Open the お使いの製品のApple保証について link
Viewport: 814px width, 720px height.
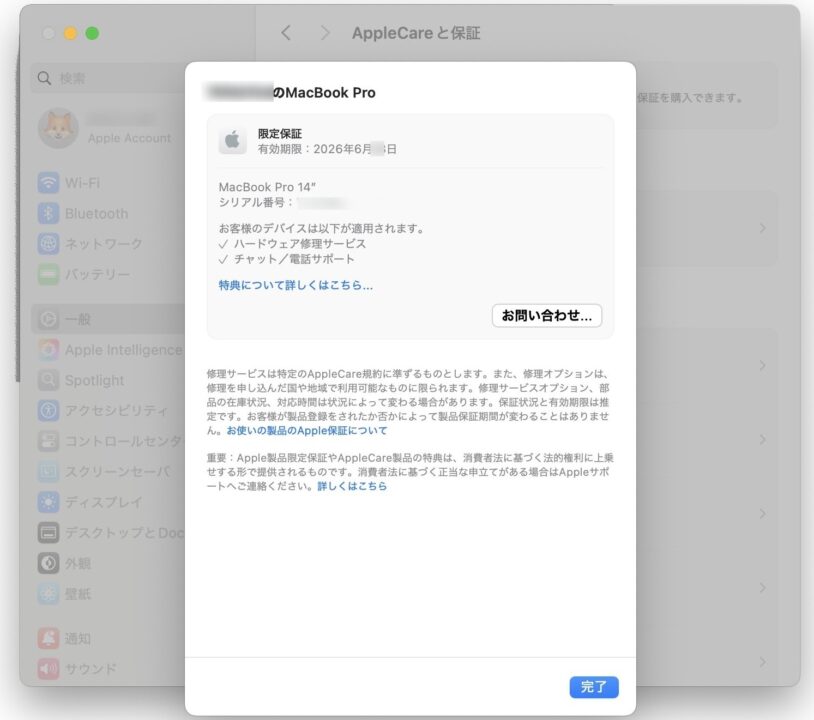(307, 430)
